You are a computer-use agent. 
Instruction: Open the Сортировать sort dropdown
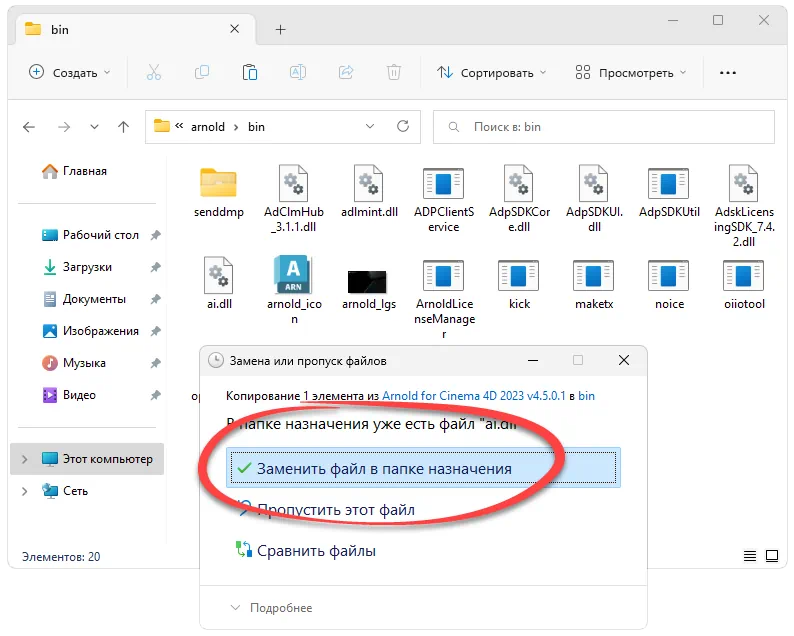pos(492,73)
